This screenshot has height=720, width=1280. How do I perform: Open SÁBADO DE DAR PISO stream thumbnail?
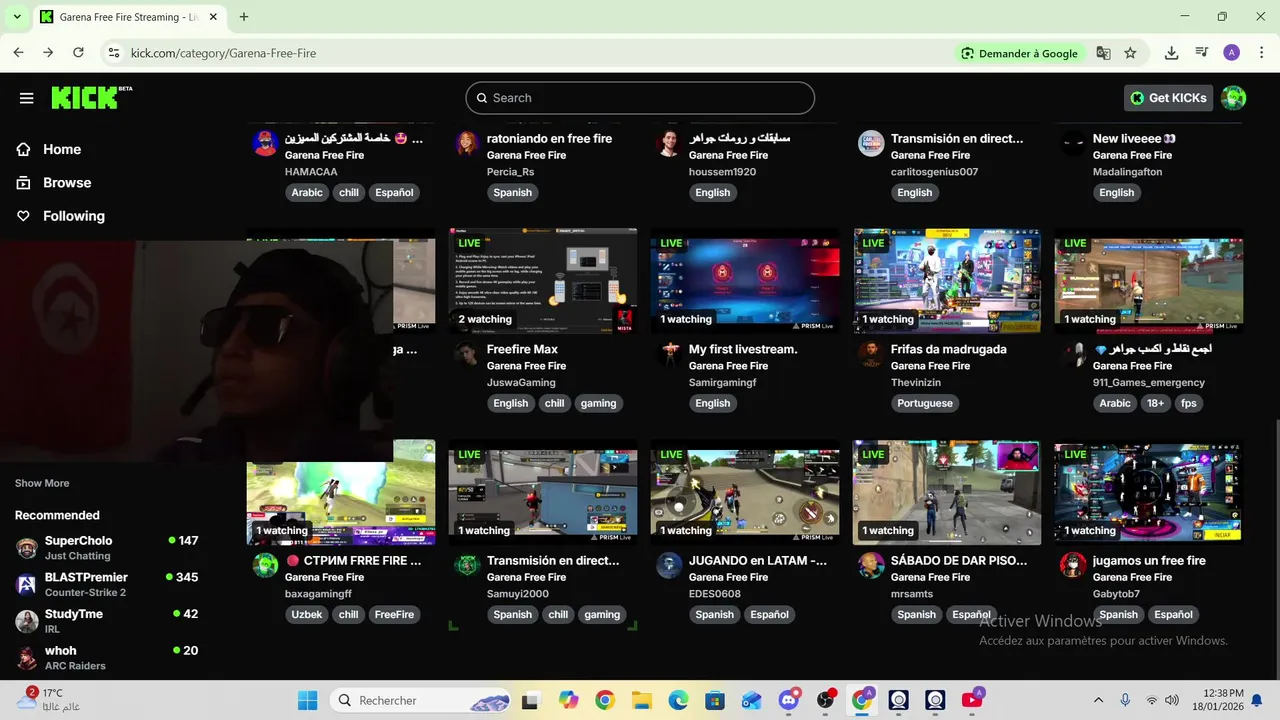tap(947, 492)
